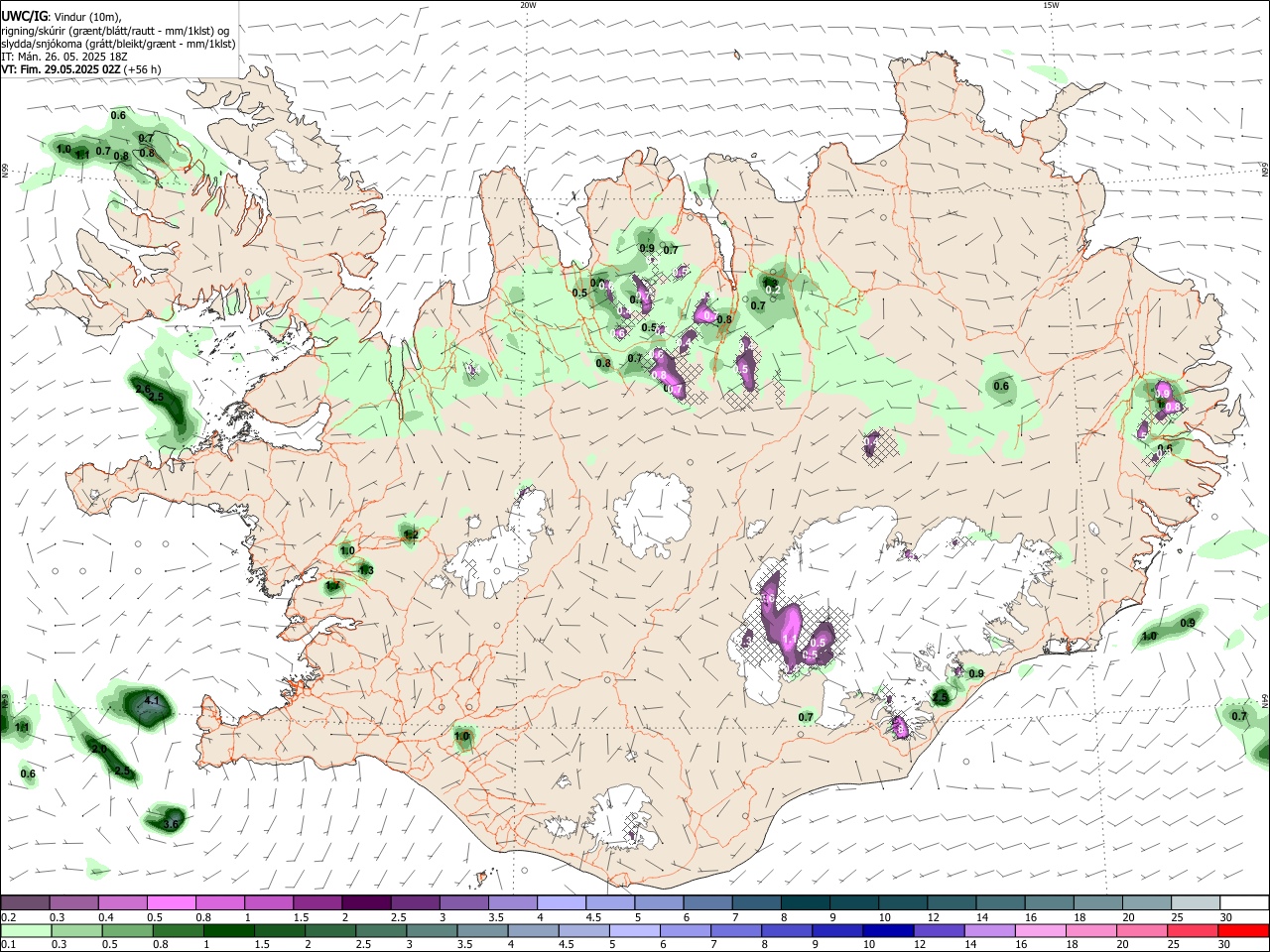Click the 4.1 precipitation value on the map
The image size is (1270, 952).
coord(152,700)
